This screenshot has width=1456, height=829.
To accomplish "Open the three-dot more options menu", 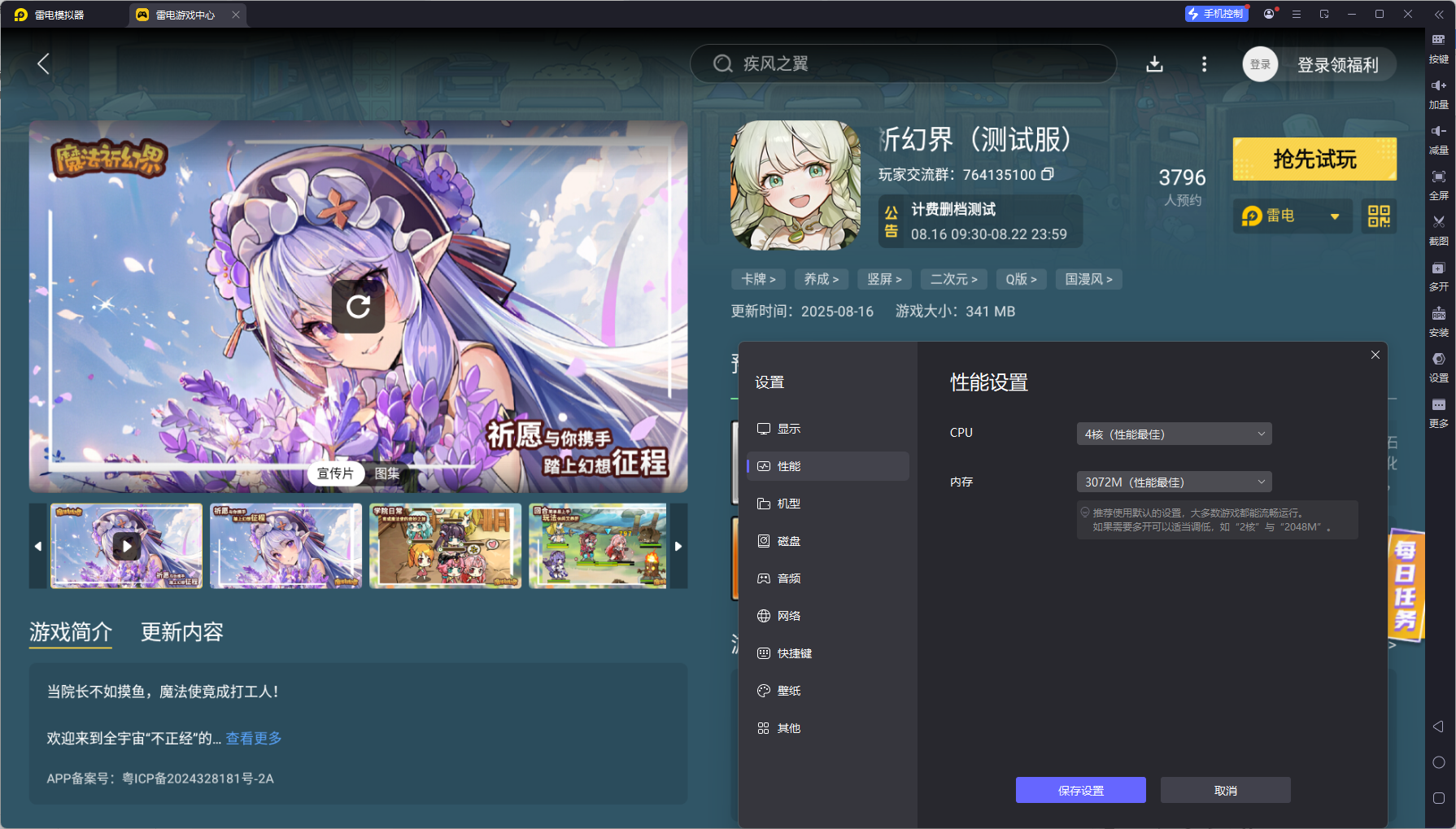I will point(1204,63).
